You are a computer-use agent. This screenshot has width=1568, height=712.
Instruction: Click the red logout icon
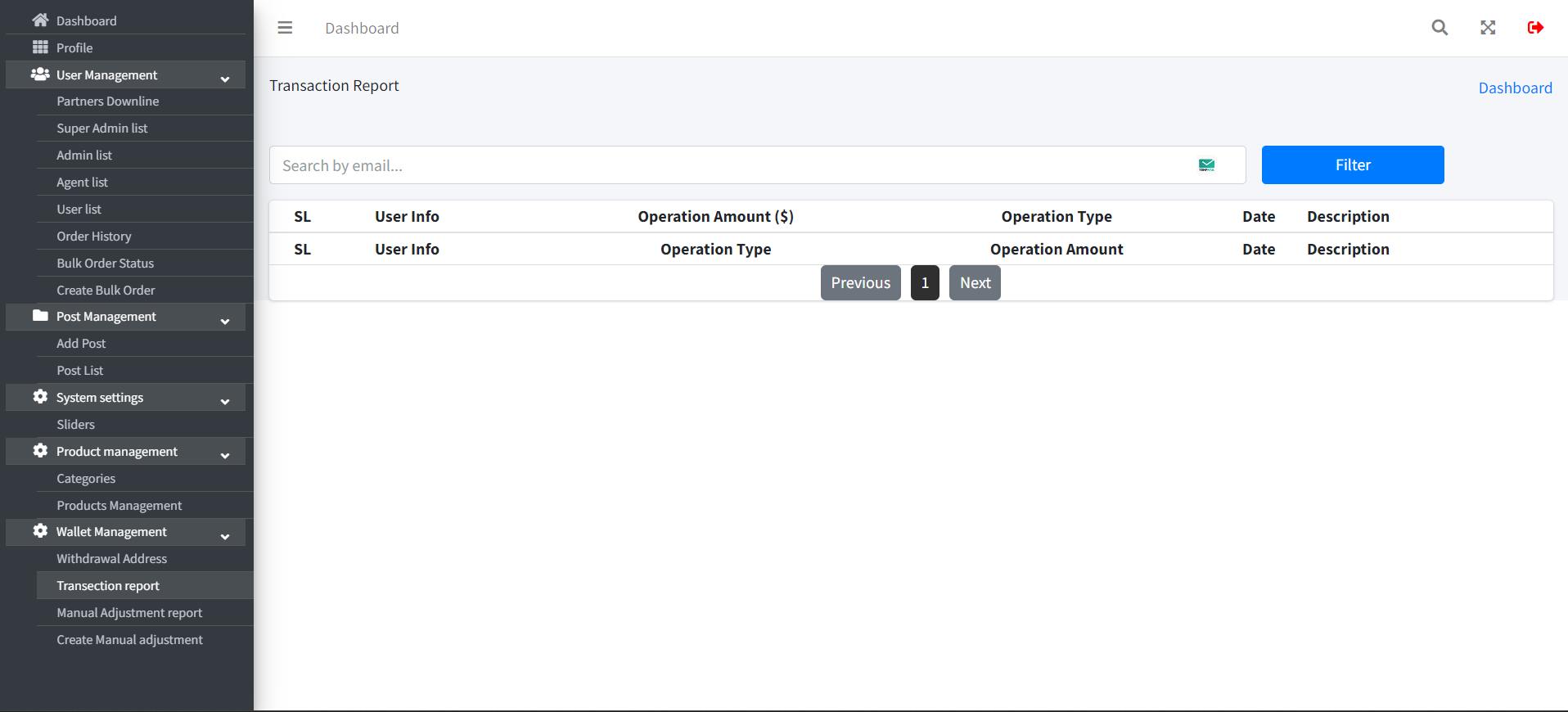tap(1535, 28)
